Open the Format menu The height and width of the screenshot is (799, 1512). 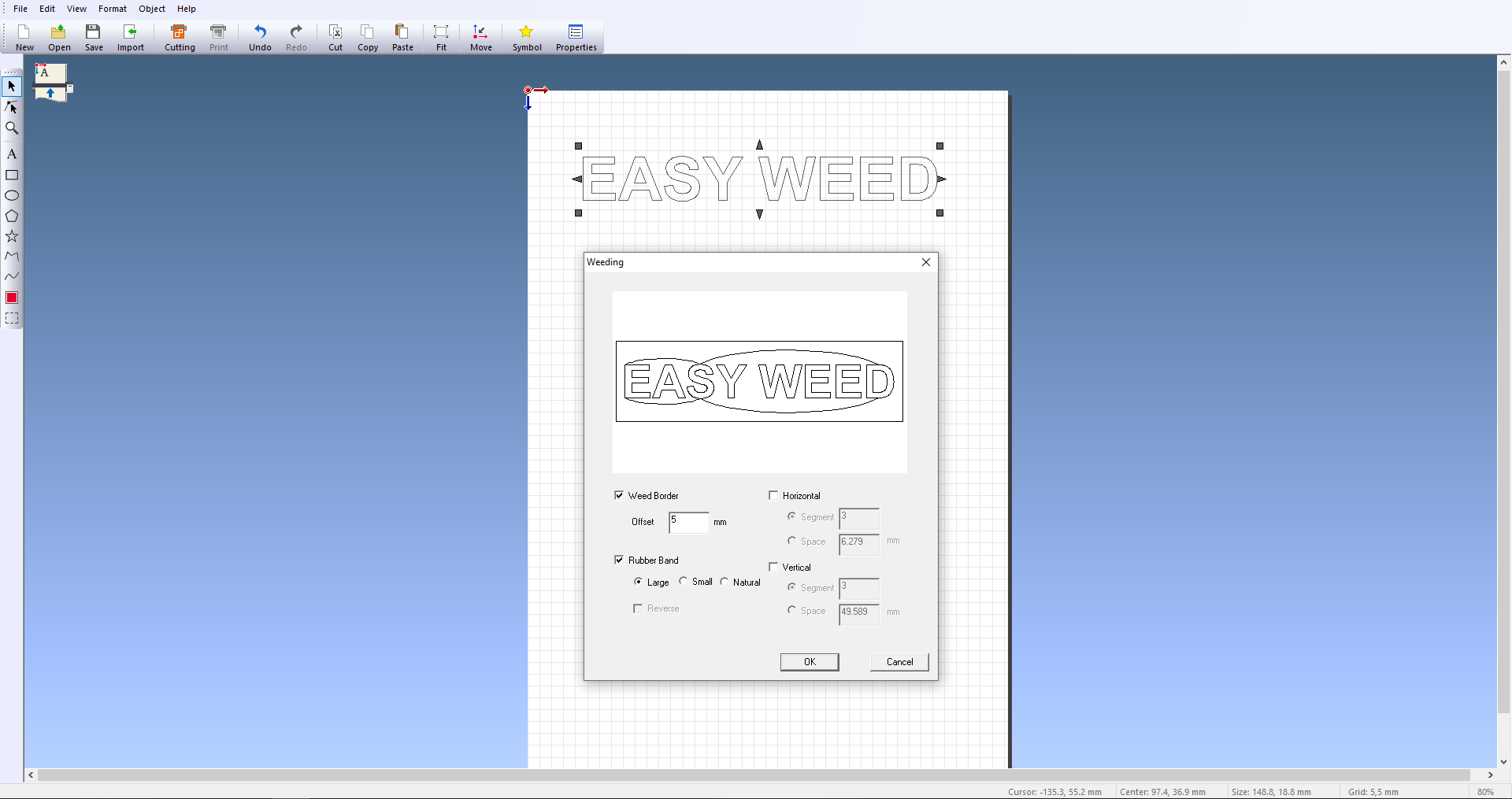click(113, 9)
